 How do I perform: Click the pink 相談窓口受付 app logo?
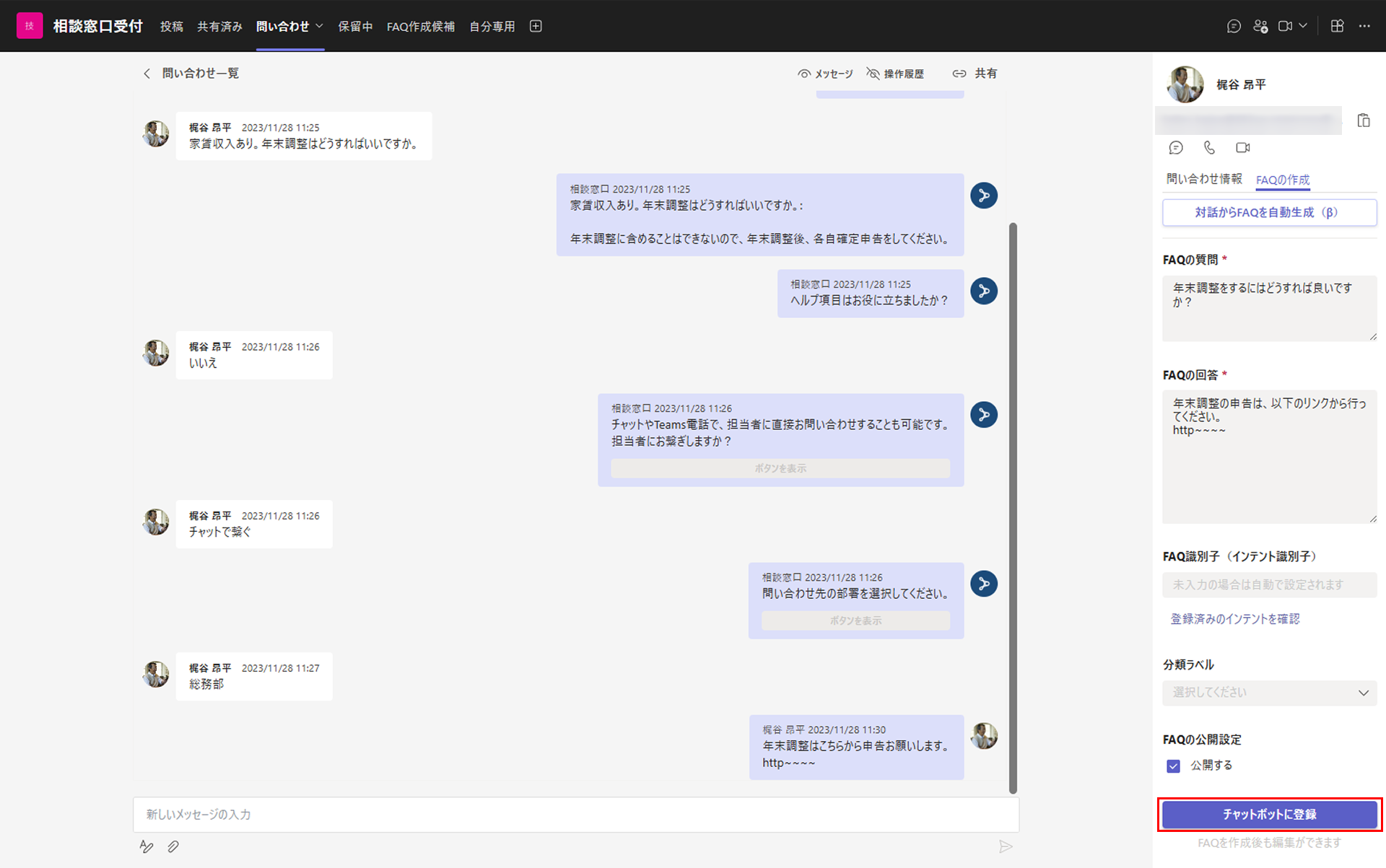[x=30, y=26]
